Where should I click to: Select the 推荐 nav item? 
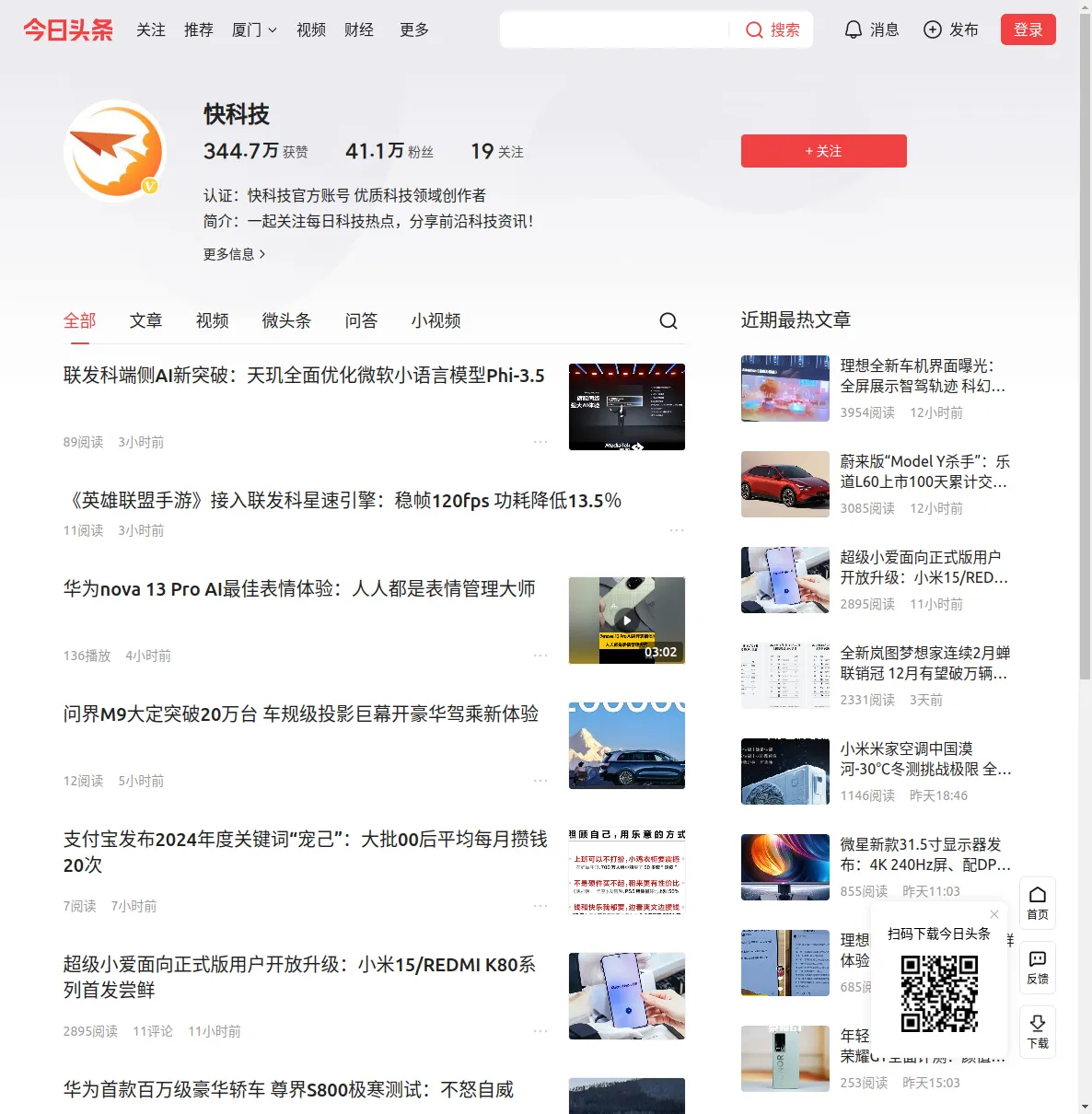199,29
